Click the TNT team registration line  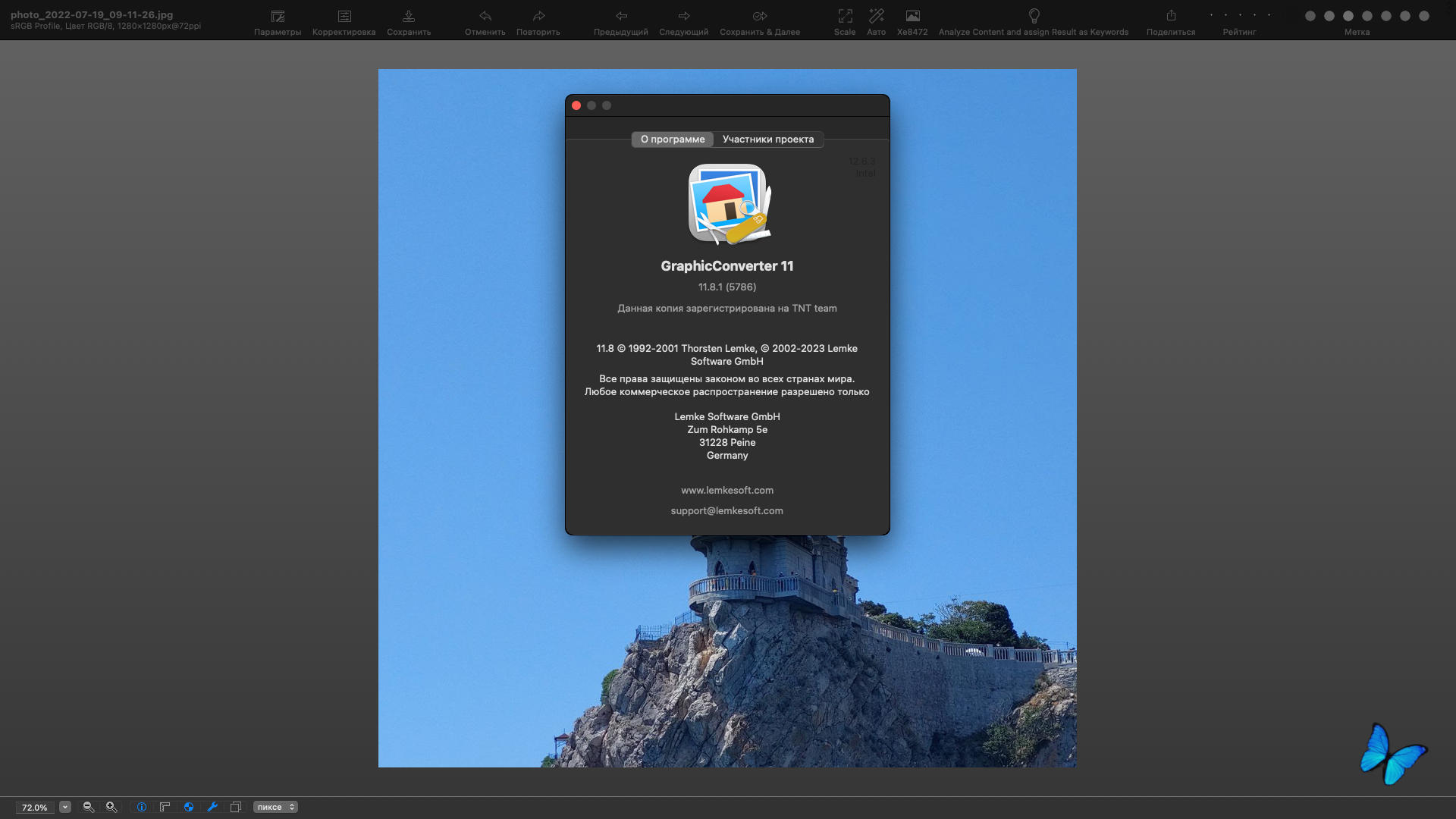coord(727,308)
